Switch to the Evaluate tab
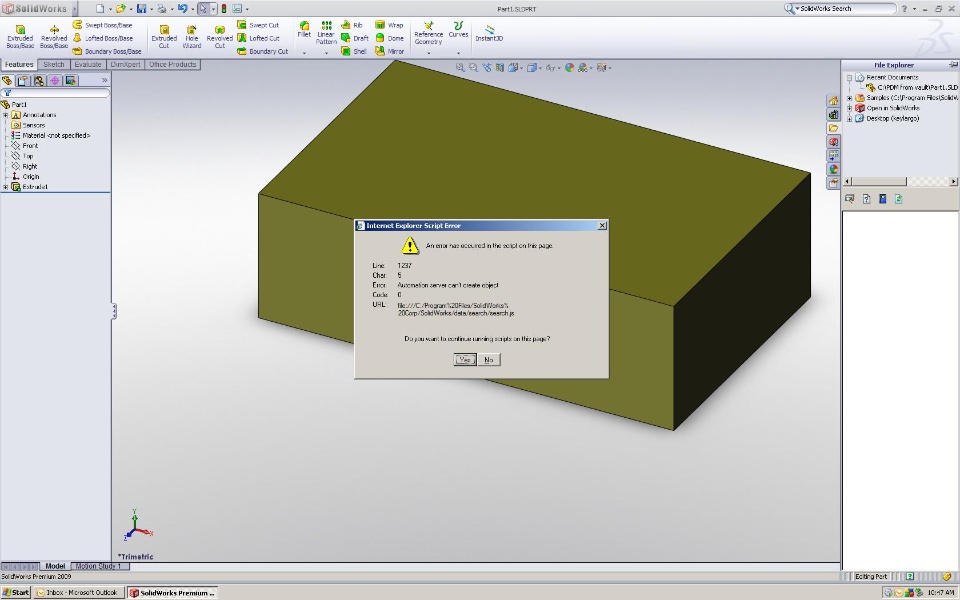960x600 pixels. click(88, 64)
